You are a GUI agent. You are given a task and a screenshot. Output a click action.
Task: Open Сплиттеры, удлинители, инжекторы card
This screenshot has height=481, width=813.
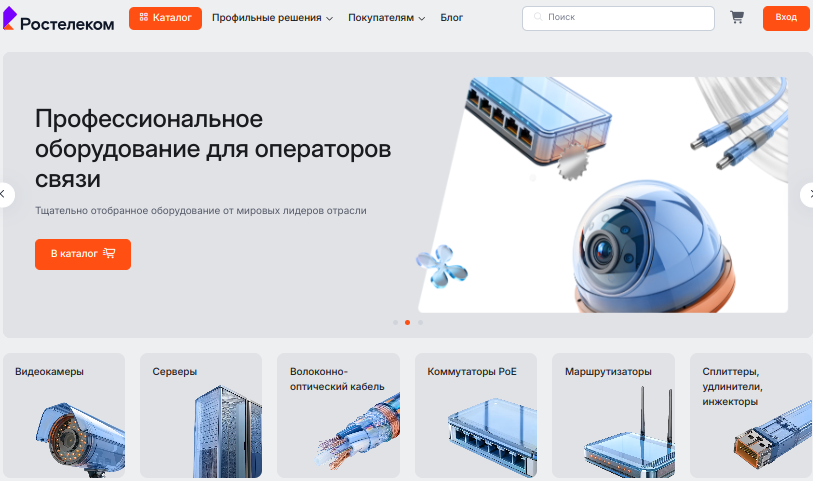751,415
